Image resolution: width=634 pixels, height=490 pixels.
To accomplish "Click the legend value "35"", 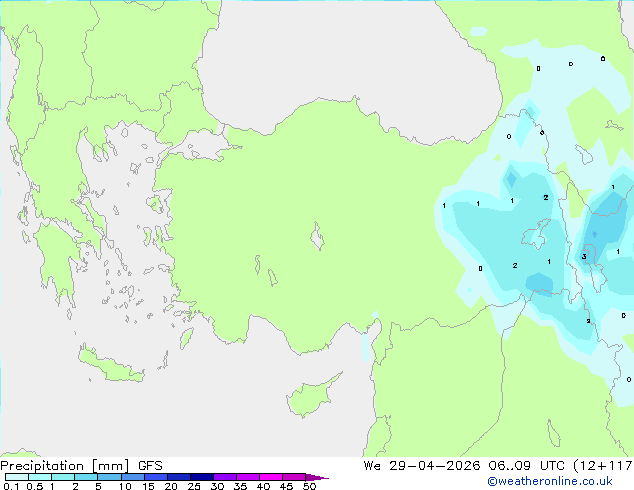I will click(x=240, y=486).
